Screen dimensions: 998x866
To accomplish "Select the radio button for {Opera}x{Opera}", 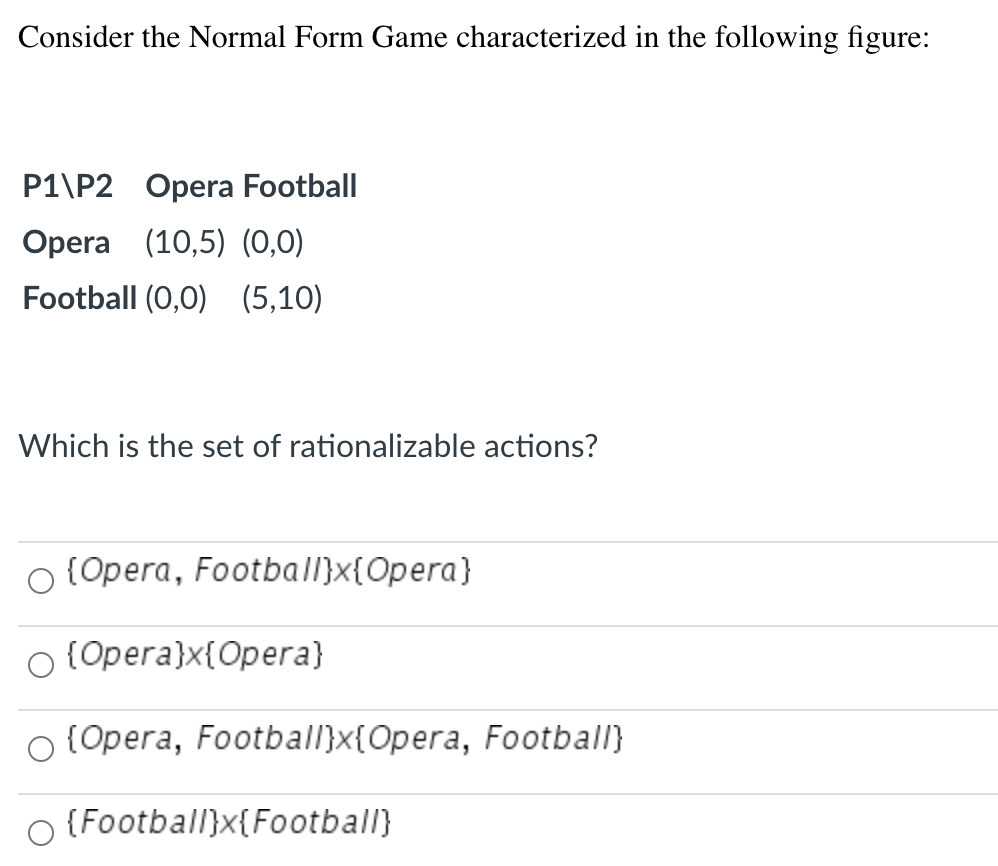I will tap(39, 664).
